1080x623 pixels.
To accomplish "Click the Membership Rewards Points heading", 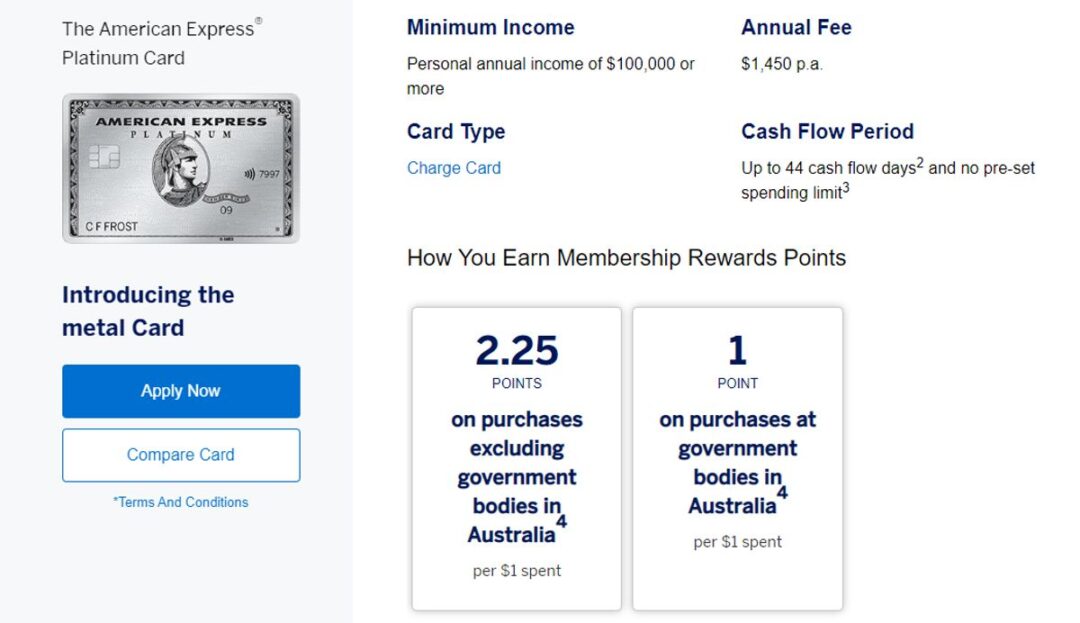I will pos(626,257).
